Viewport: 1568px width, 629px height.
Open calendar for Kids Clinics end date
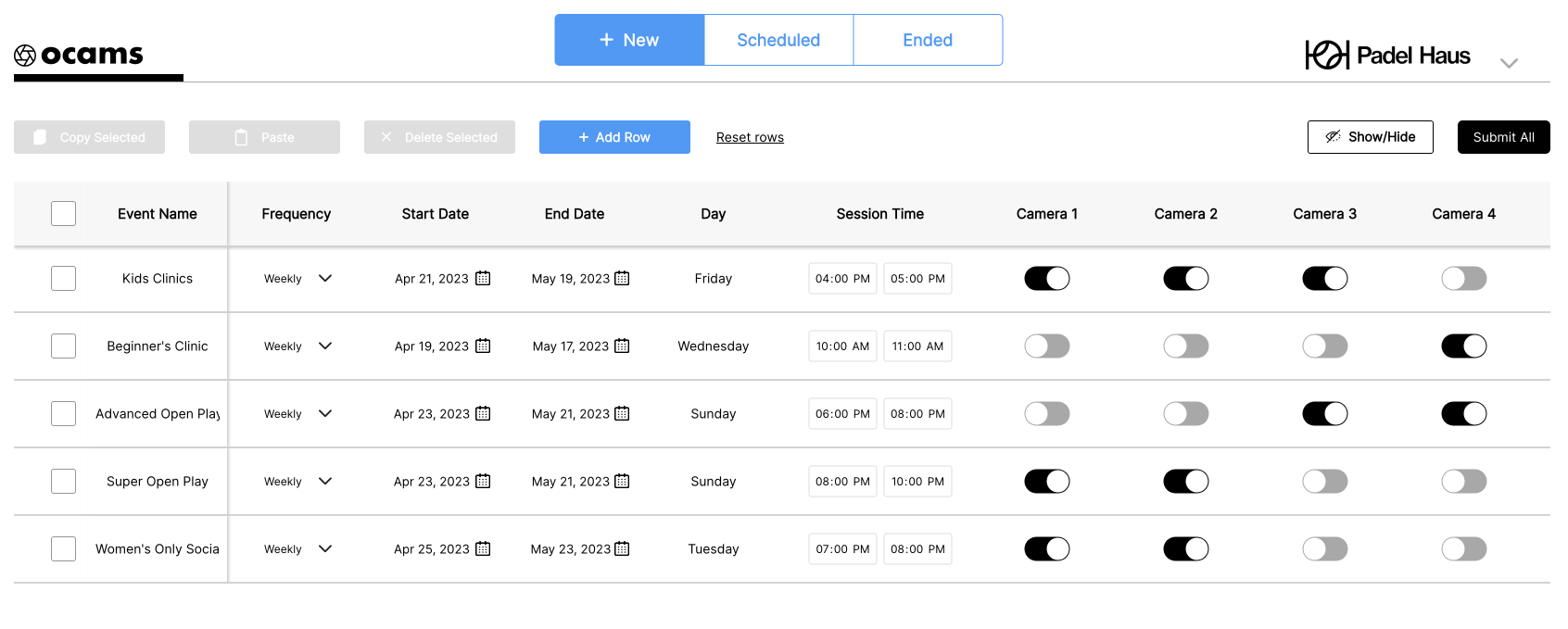pyautogui.click(x=622, y=278)
